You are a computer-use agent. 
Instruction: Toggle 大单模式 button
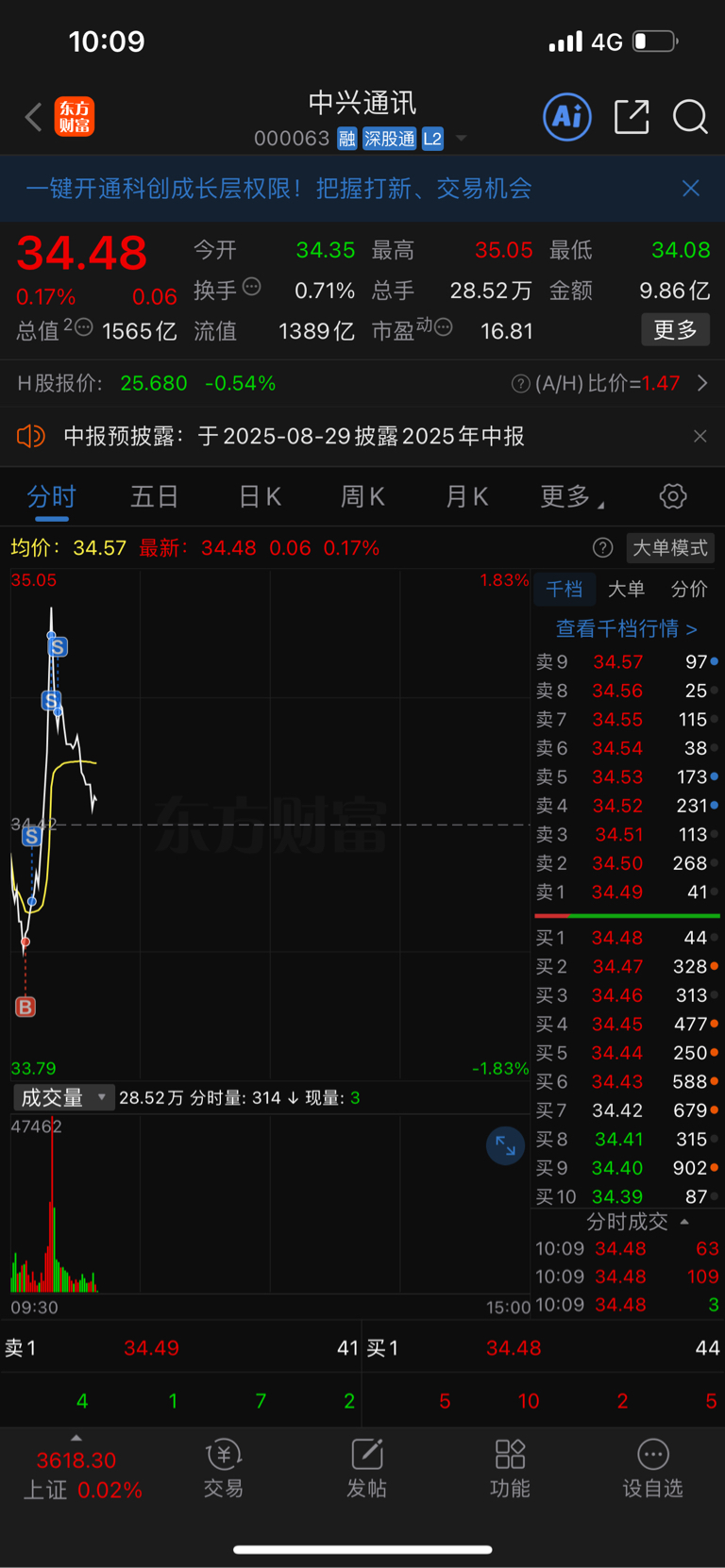pos(670,548)
